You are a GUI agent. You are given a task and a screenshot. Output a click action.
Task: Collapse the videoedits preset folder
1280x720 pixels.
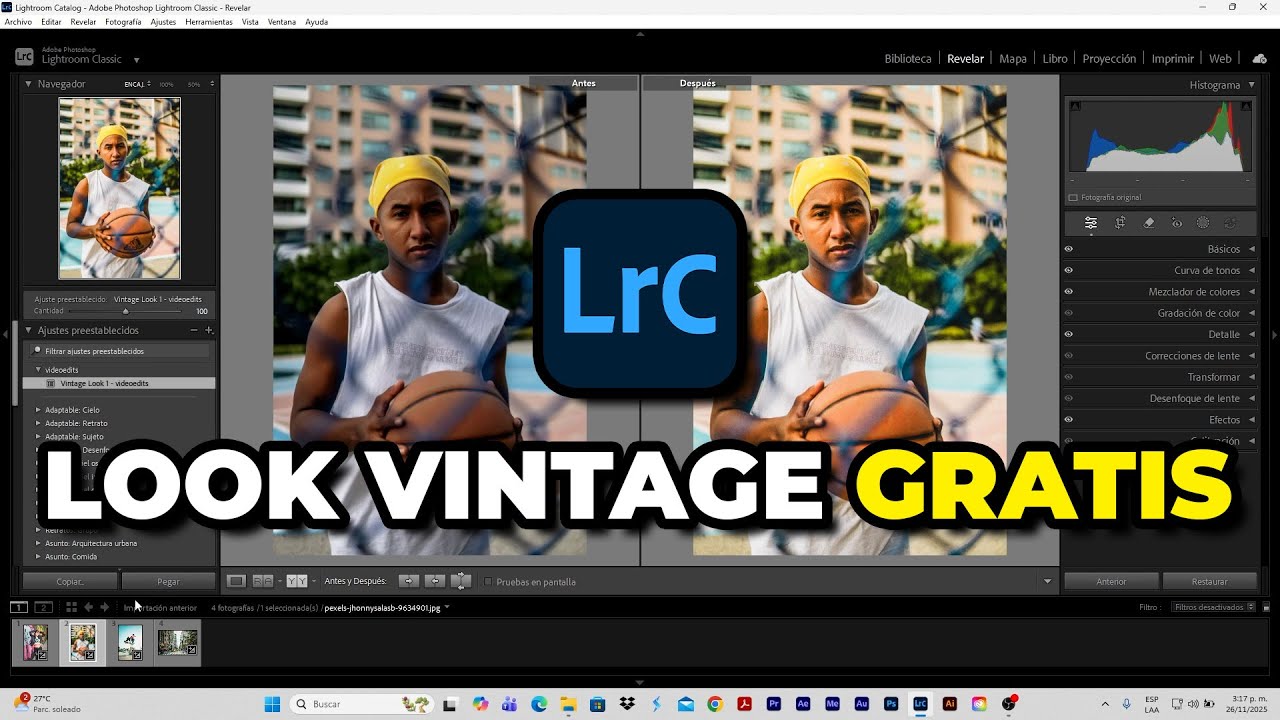coord(38,370)
